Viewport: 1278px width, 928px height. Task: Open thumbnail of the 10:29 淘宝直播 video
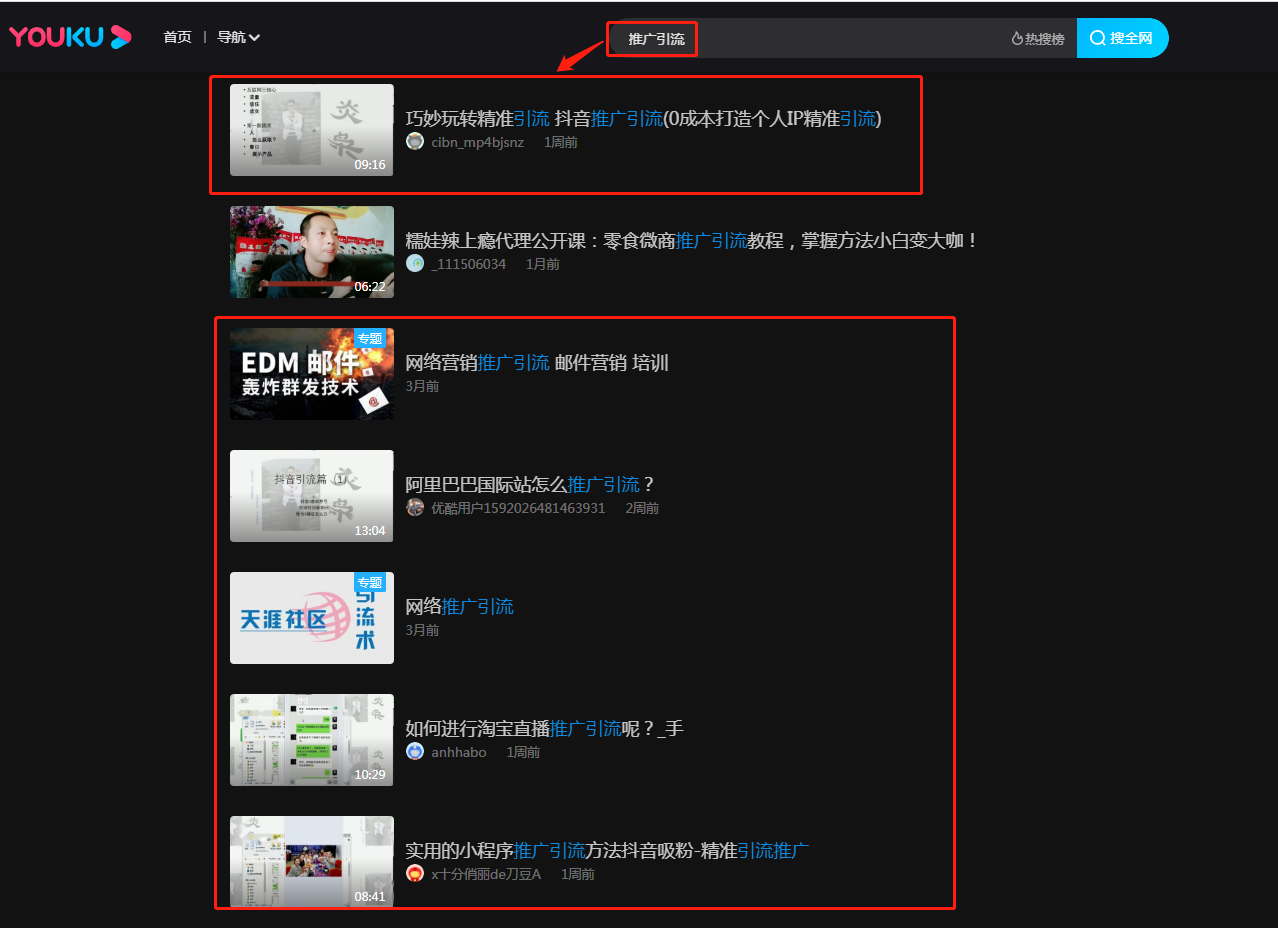click(312, 740)
